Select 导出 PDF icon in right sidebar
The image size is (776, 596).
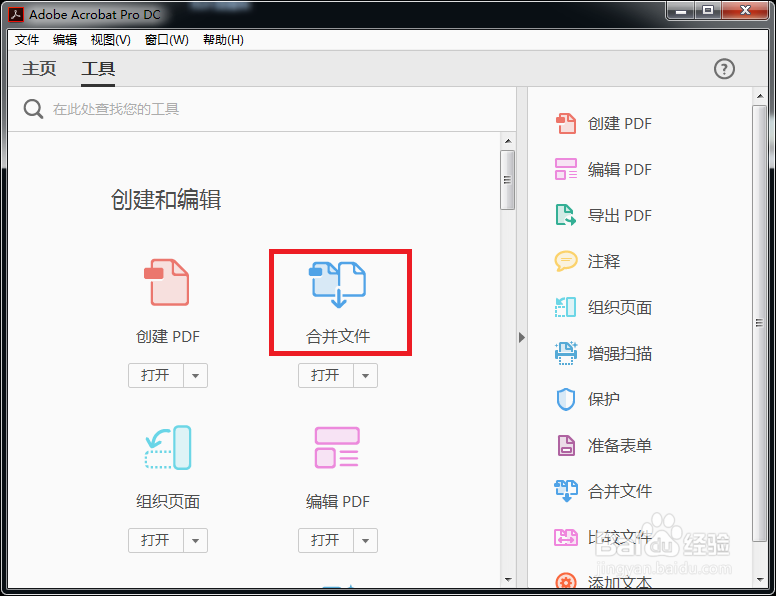pyautogui.click(x=566, y=215)
